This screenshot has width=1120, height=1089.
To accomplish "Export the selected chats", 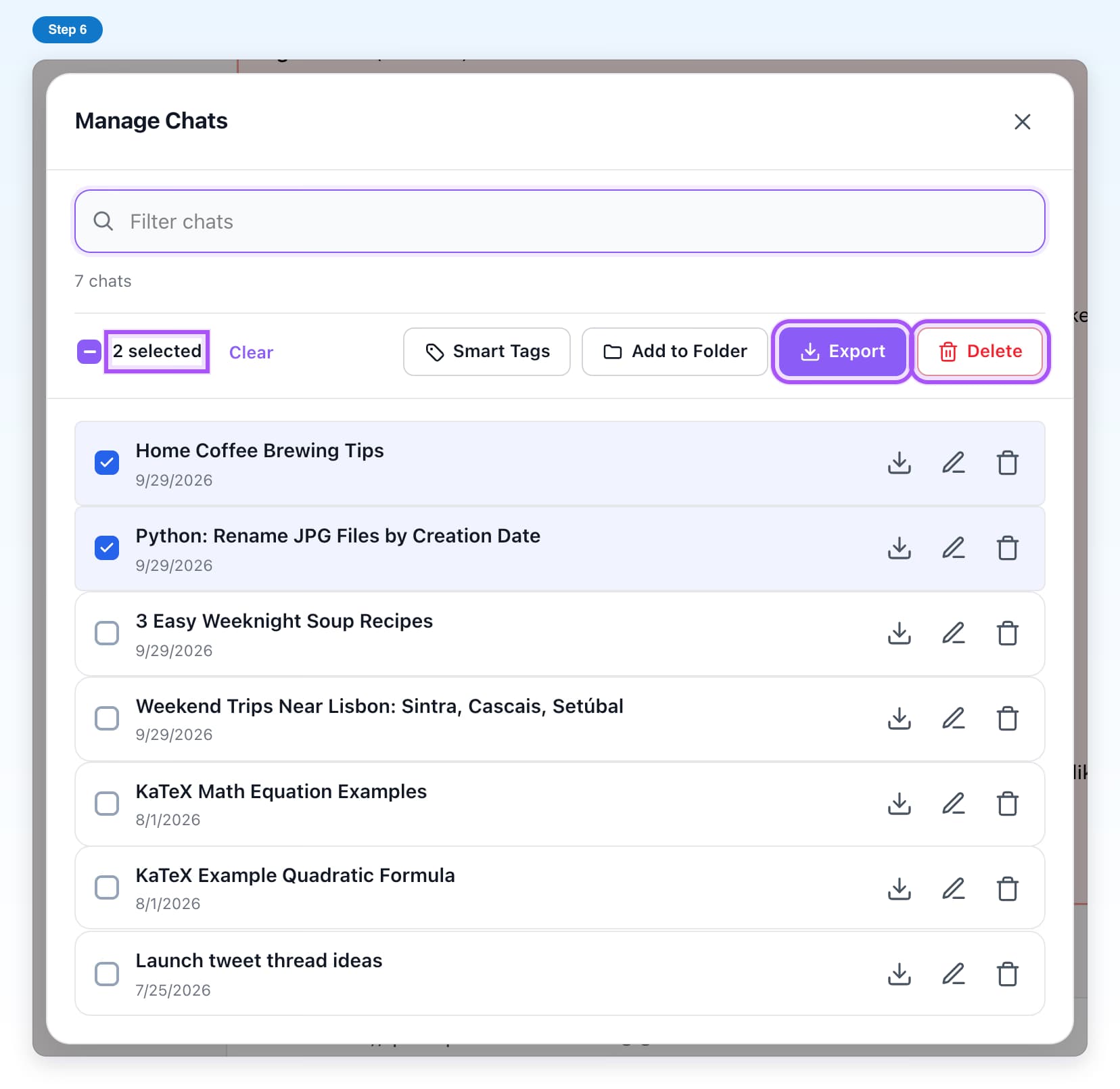I will (843, 352).
